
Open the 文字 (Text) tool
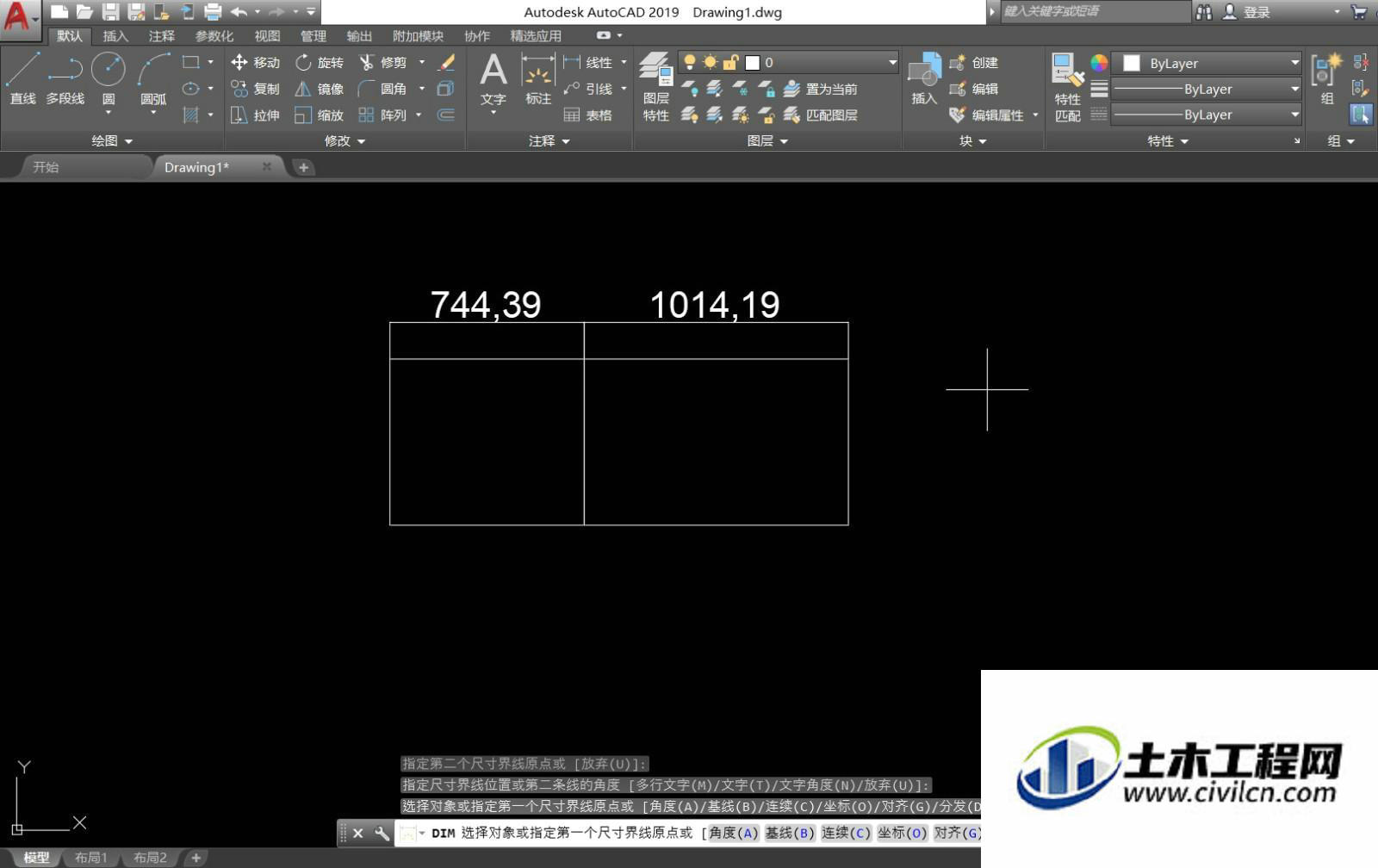pos(493,78)
